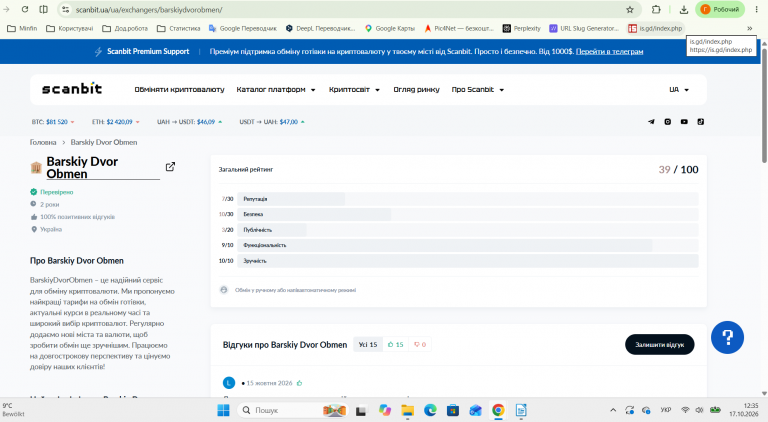Expand the Про Scanbit dropdown
Image resolution: width=768 pixels, height=422 pixels.
click(x=478, y=90)
